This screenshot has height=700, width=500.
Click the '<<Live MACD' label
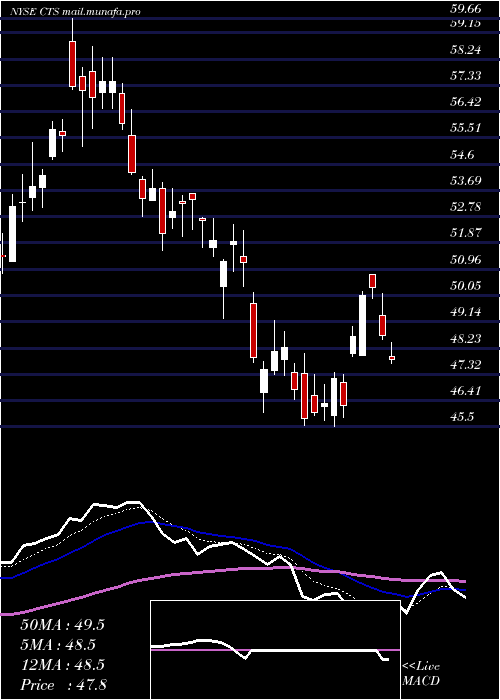[421, 674]
